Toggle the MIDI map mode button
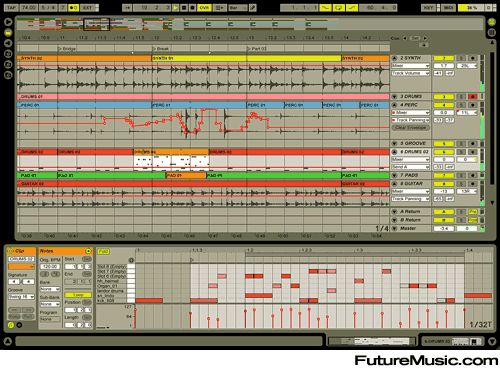 coord(448,7)
